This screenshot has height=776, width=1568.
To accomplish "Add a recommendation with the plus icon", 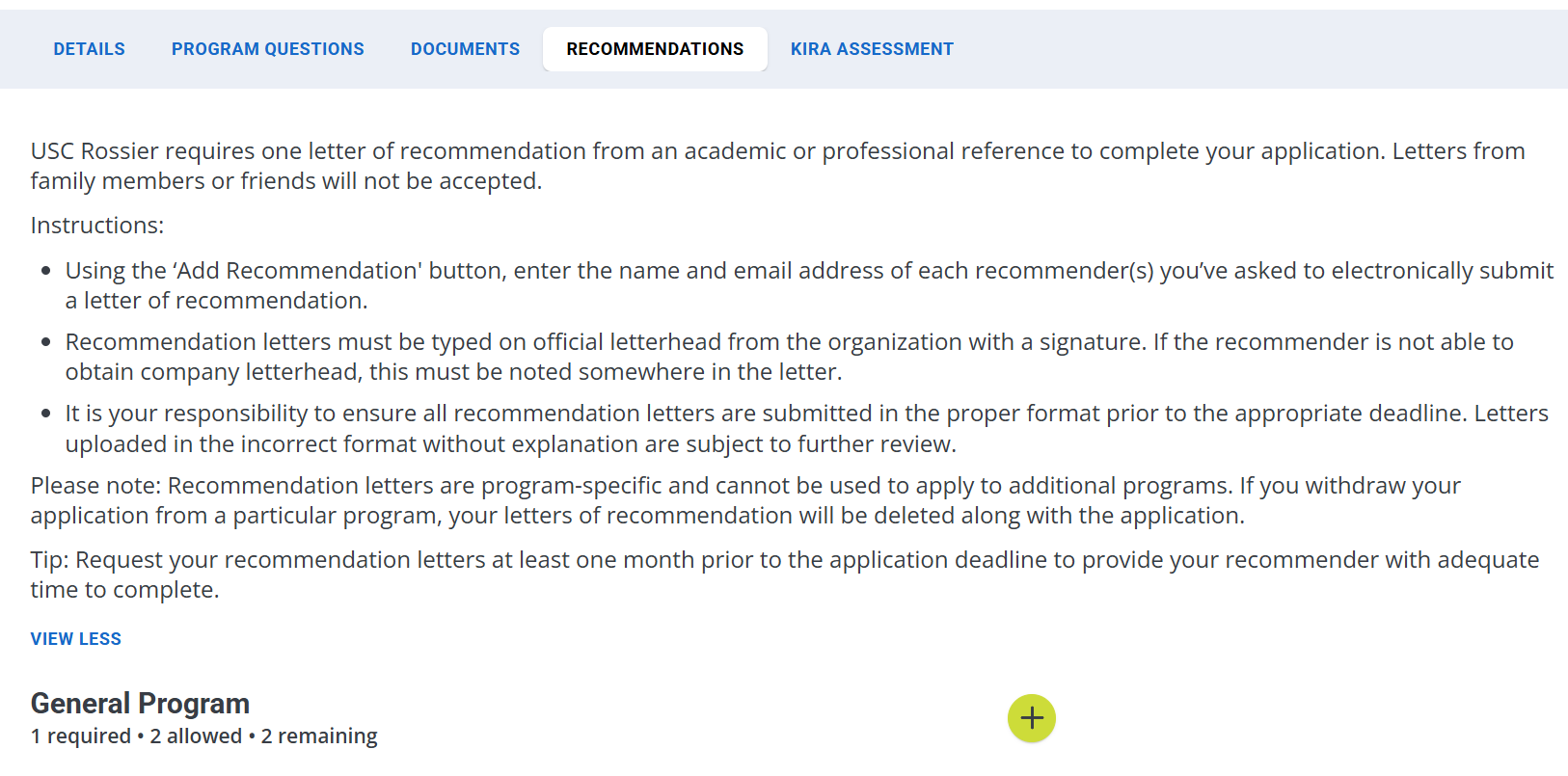I will pyautogui.click(x=1032, y=718).
